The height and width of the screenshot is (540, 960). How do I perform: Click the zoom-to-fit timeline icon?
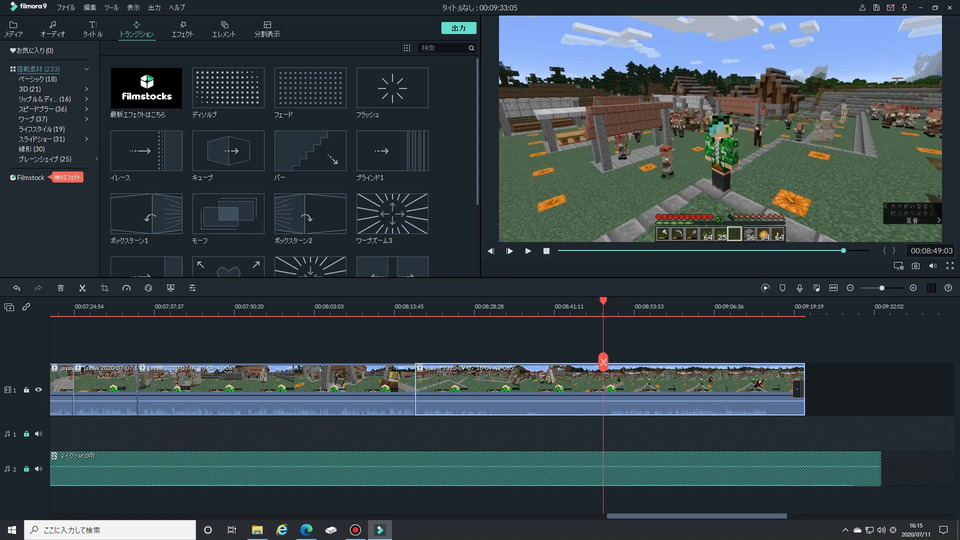[x=833, y=288]
